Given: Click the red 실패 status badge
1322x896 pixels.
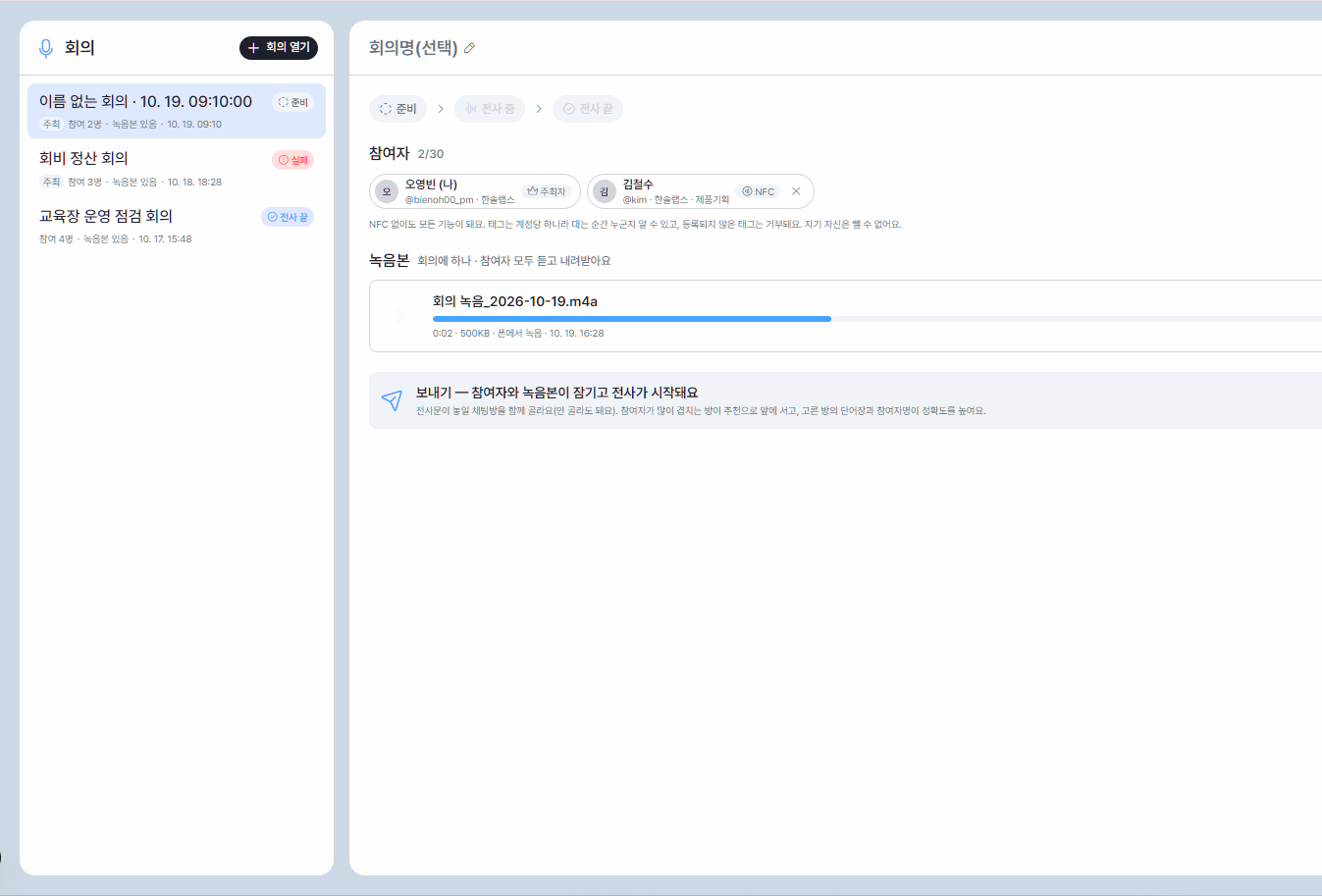Looking at the screenshot, I should click(x=292, y=160).
